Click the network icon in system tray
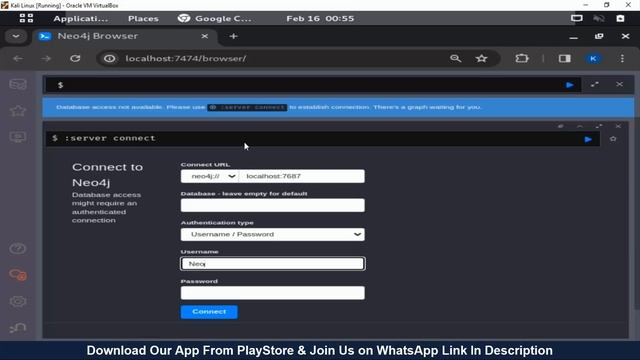Viewport: 640px width, 360px height. pos(599,18)
